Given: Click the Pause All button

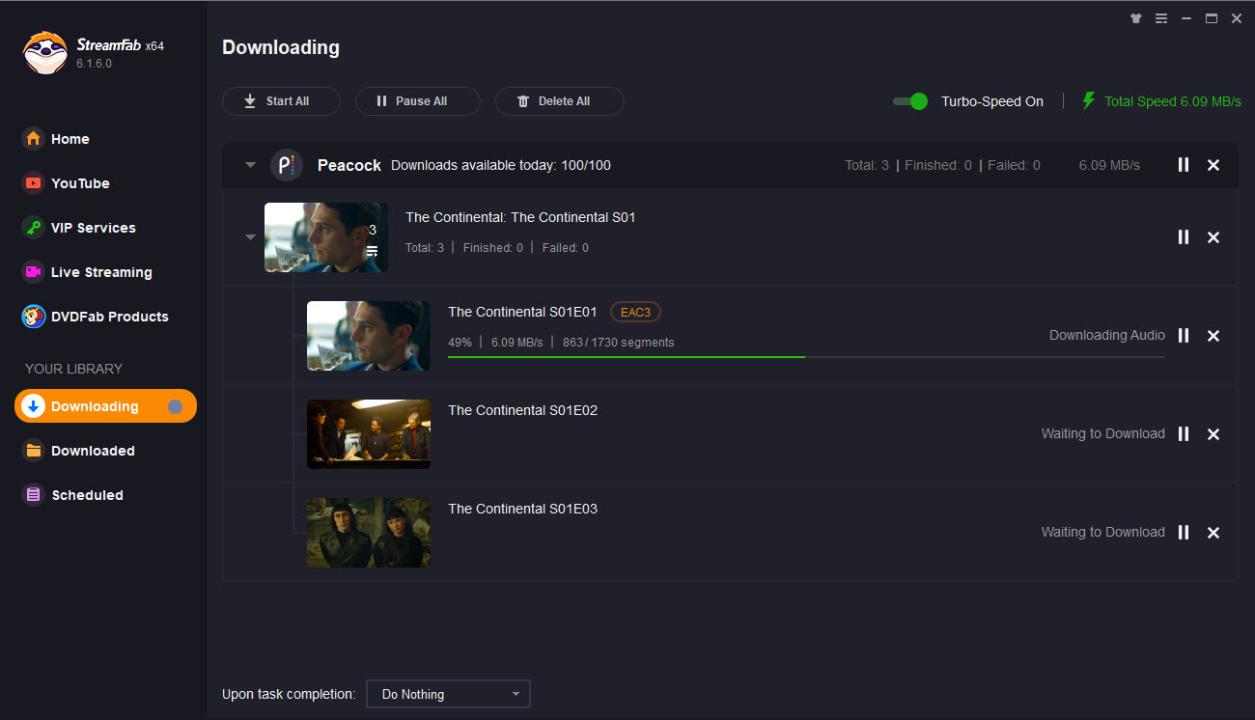Looking at the screenshot, I should 417,101.
